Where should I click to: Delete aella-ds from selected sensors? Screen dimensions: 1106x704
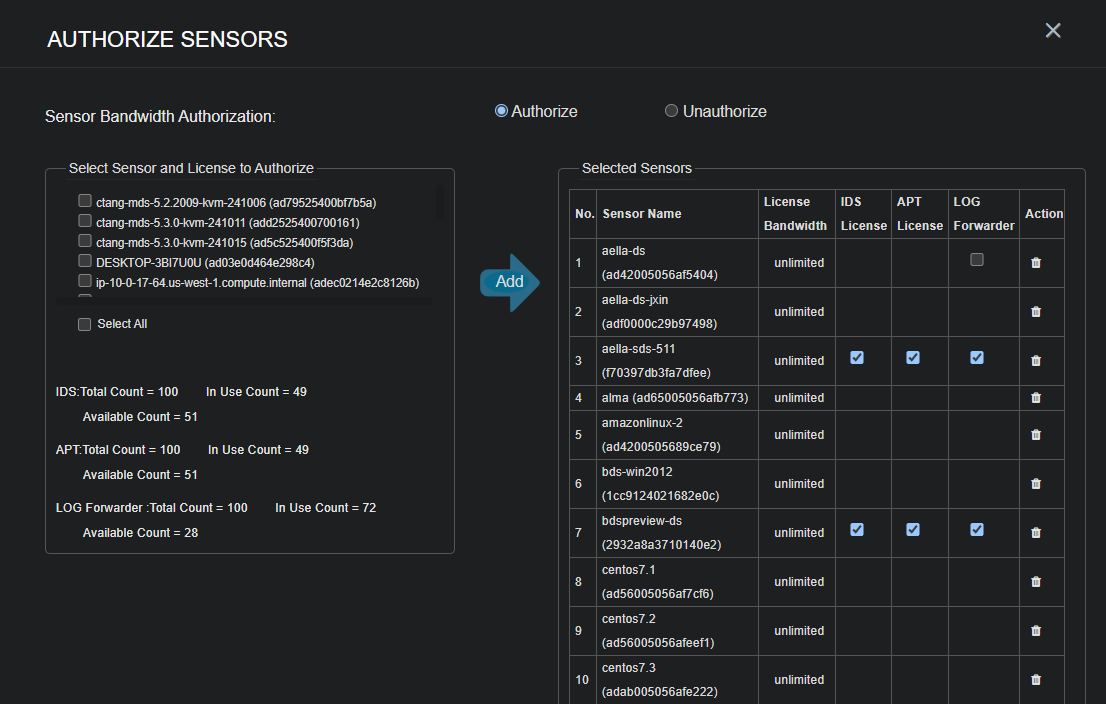1036,262
